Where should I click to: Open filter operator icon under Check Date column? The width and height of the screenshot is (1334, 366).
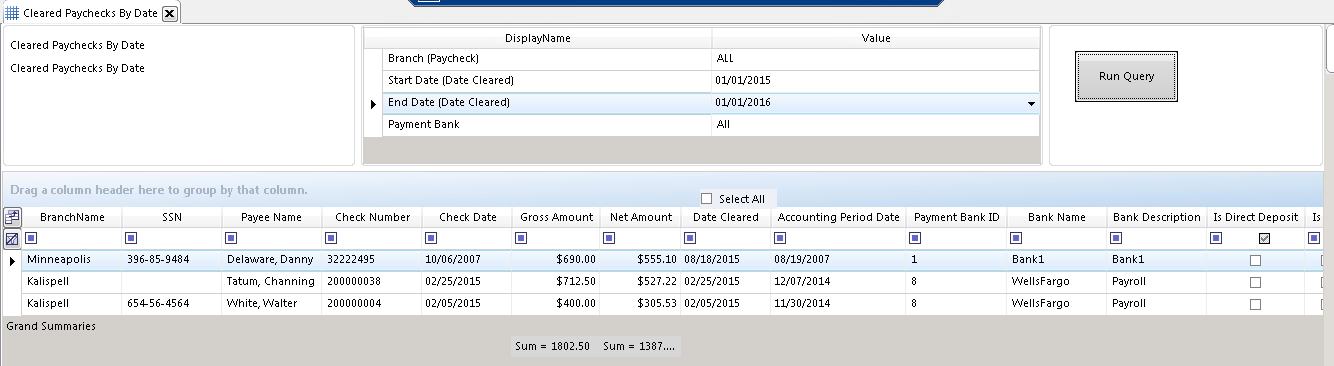[431, 238]
